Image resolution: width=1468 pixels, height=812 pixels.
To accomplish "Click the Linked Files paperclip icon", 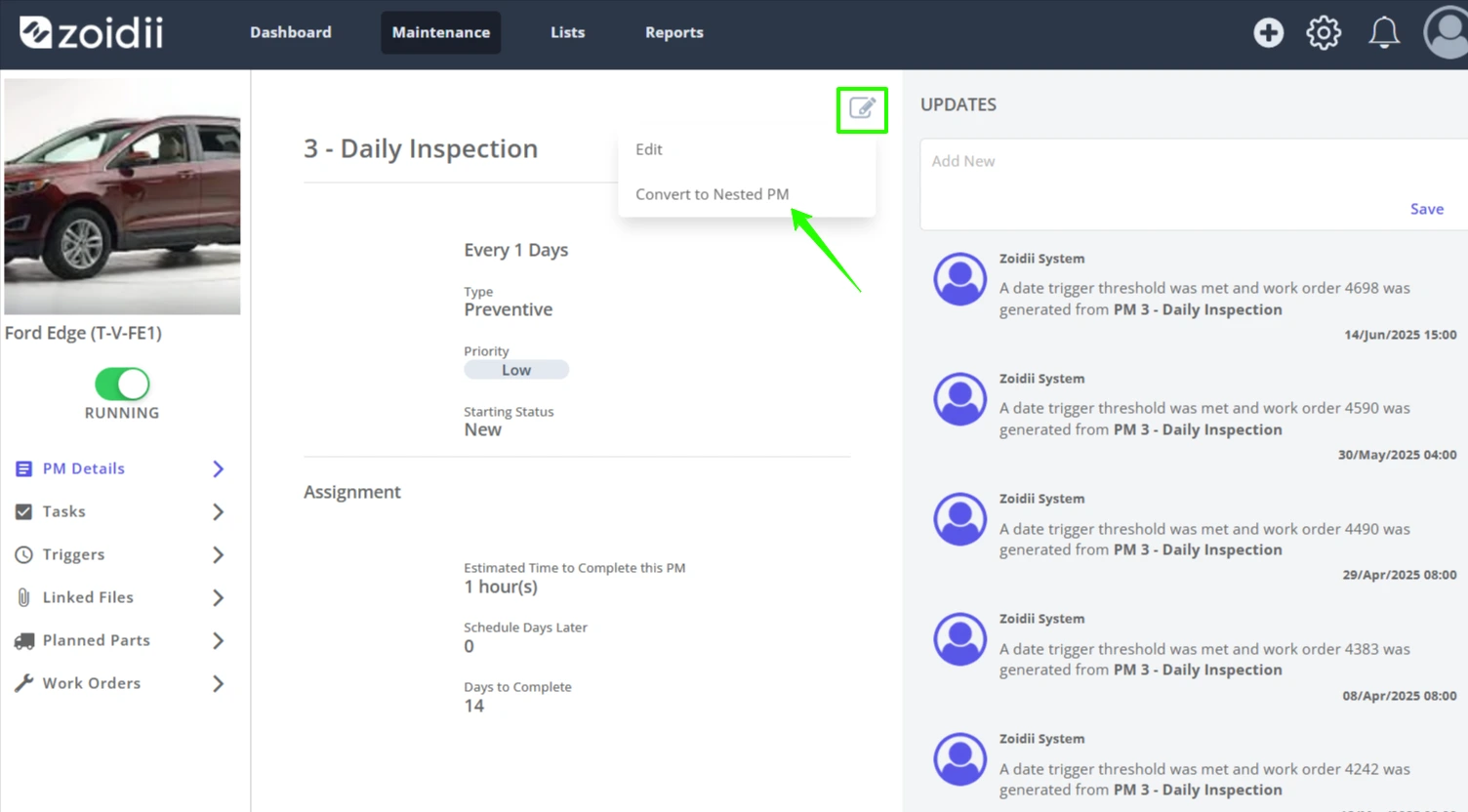I will [23, 597].
